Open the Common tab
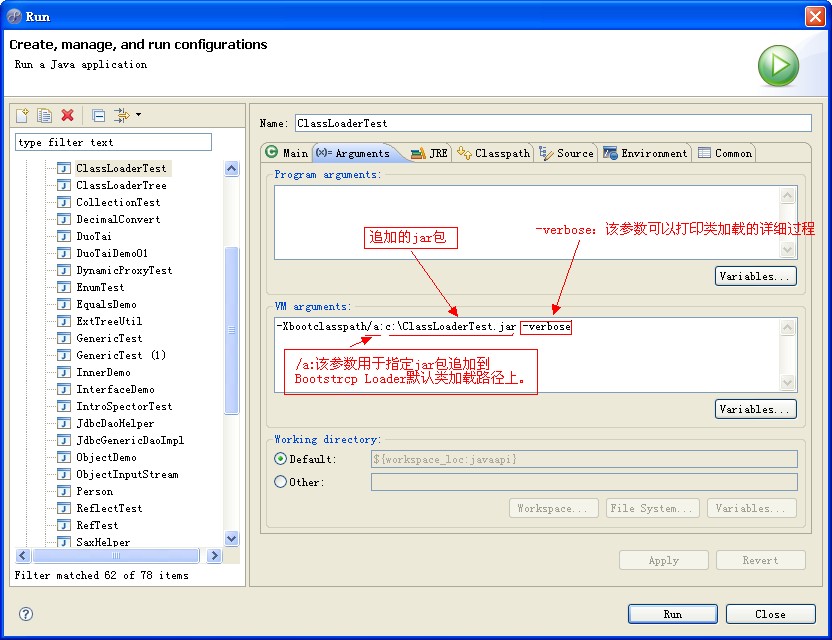Image resolution: width=832 pixels, height=640 pixels. (724, 153)
